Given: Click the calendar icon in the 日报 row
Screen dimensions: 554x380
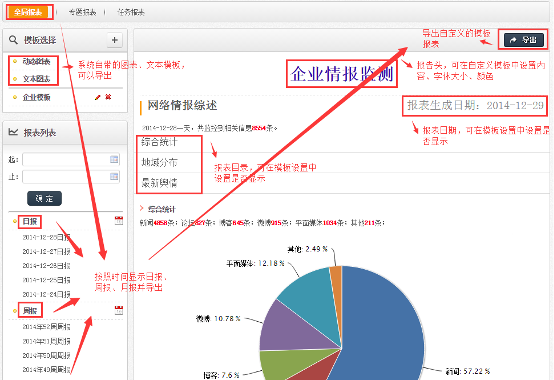Looking at the screenshot, I should click(119, 221).
